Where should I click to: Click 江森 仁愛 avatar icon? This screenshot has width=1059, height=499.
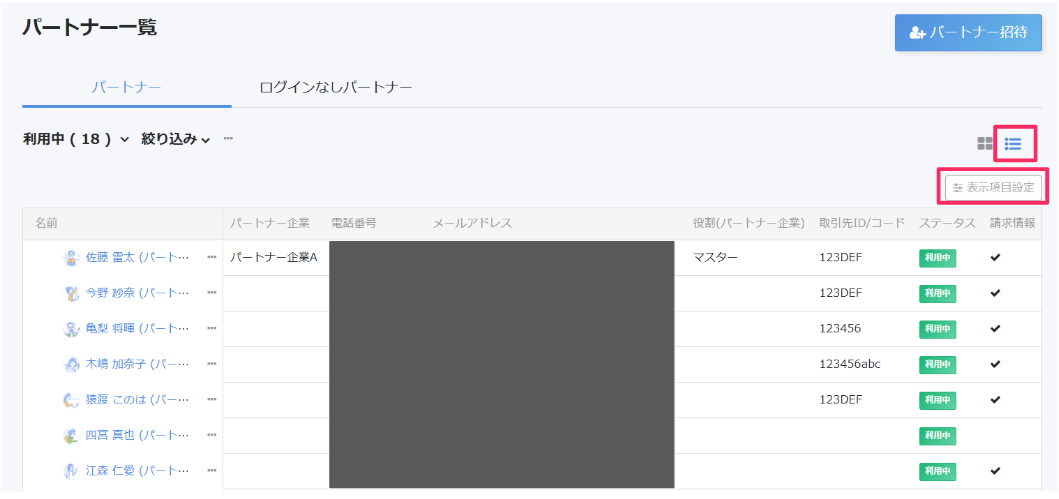coord(72,471)
